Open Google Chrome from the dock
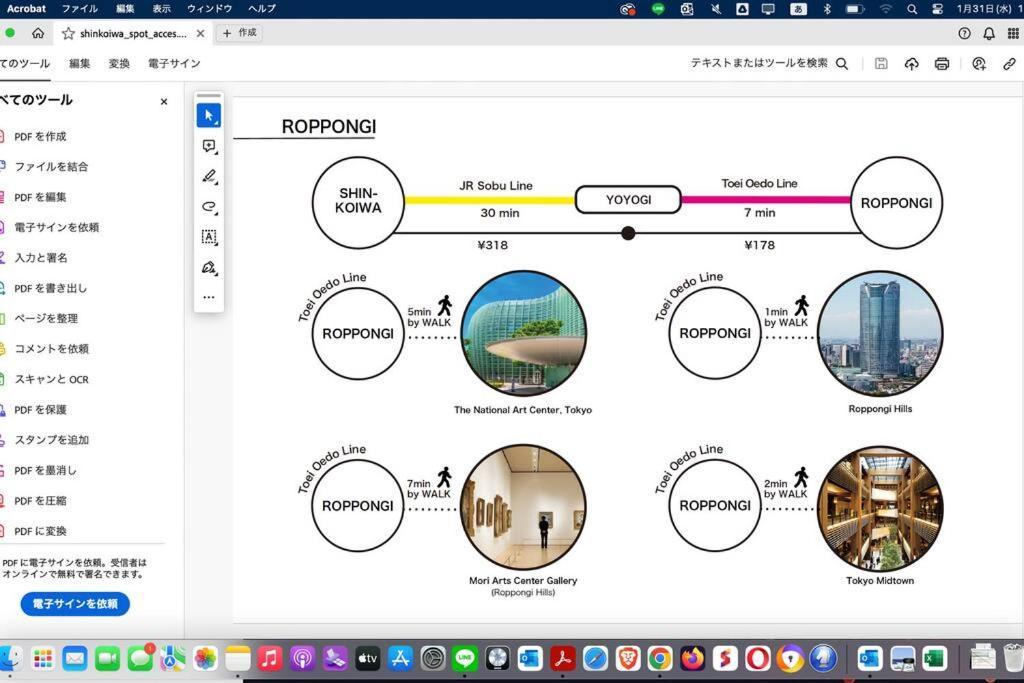 pos(659,658)
